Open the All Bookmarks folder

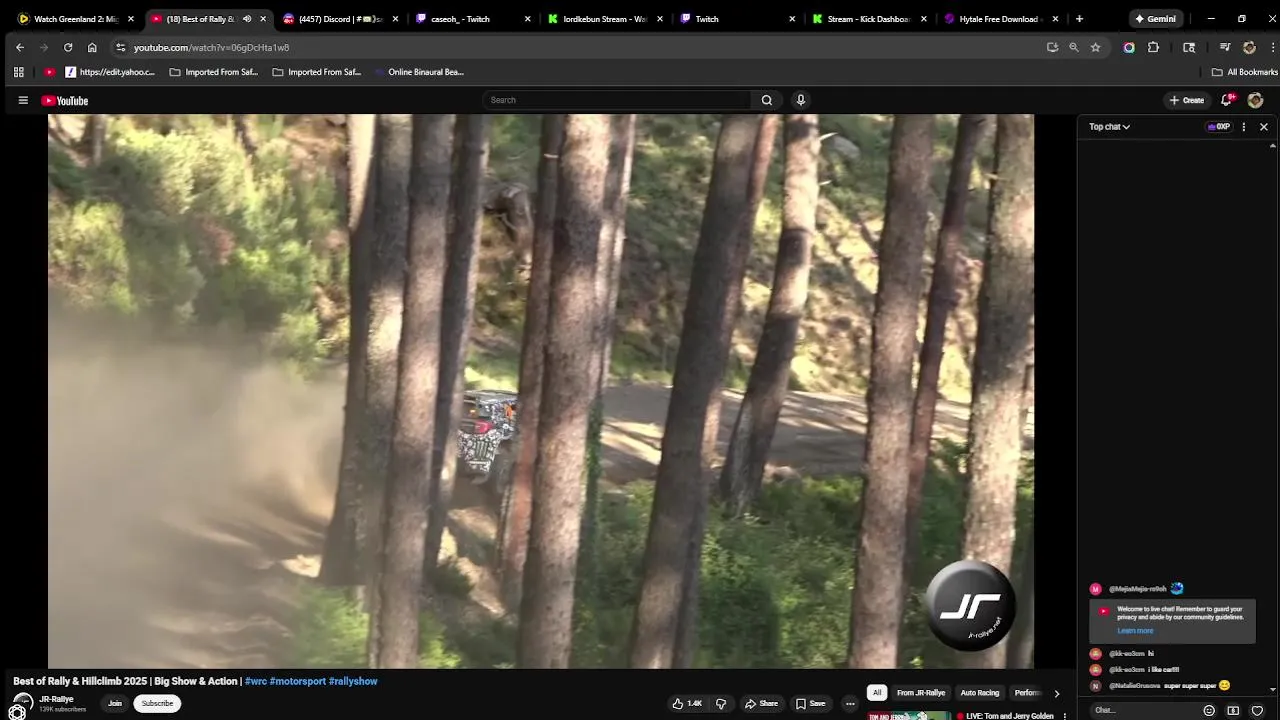[1245, 72]
